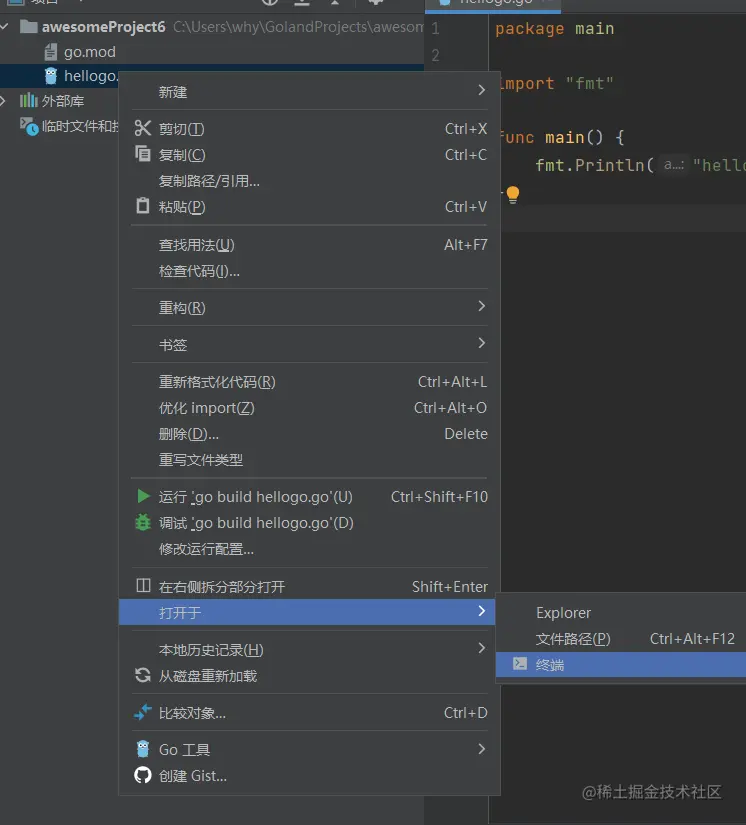Image resolution: width=746 pixels, height=825 pixels.
Task: Select 在右侧拆分部分打开 menu entry
Action: pos(309,586)
